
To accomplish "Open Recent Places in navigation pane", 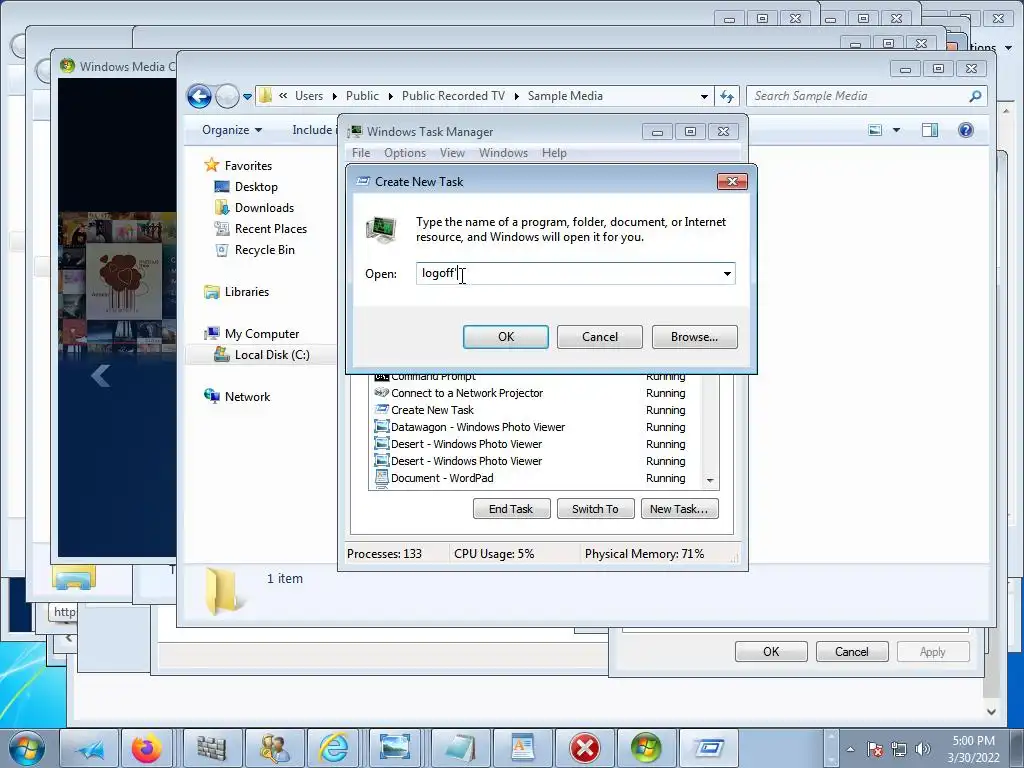I will tap(270, 229).
